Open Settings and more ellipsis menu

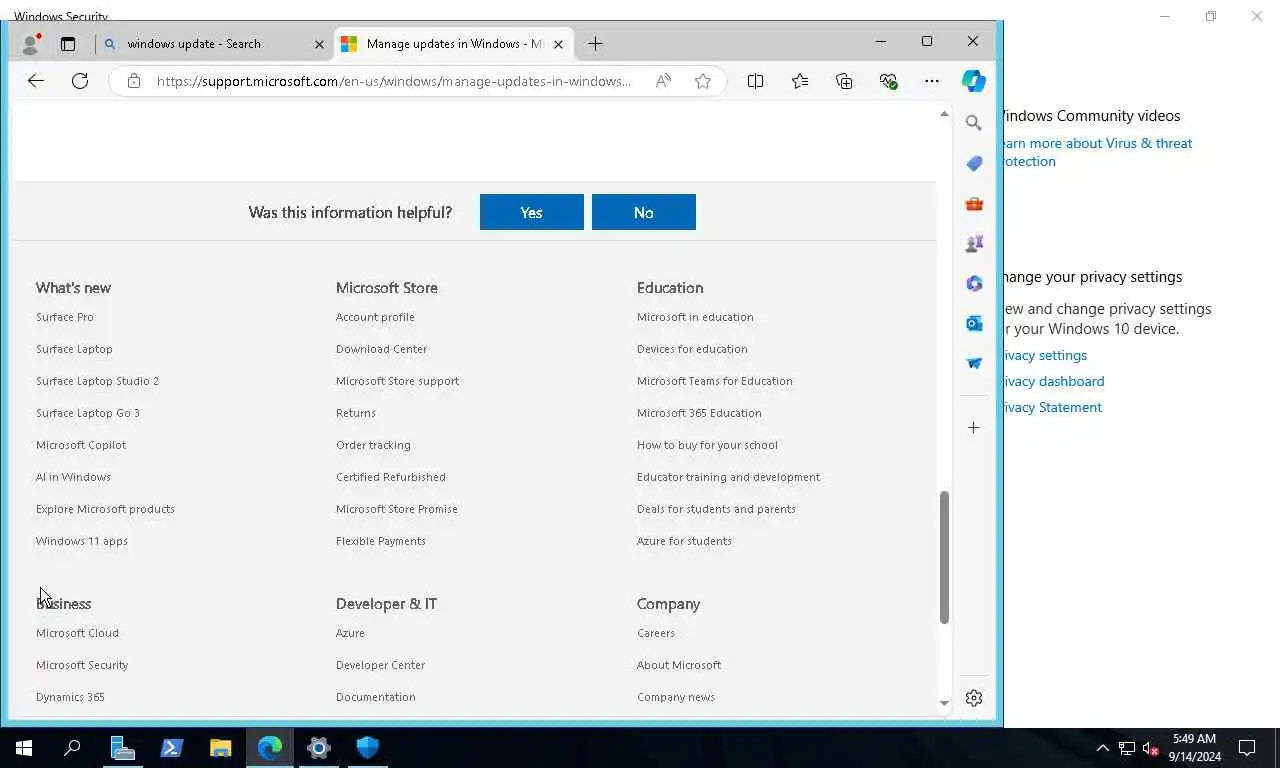click(x=932, y=81)
